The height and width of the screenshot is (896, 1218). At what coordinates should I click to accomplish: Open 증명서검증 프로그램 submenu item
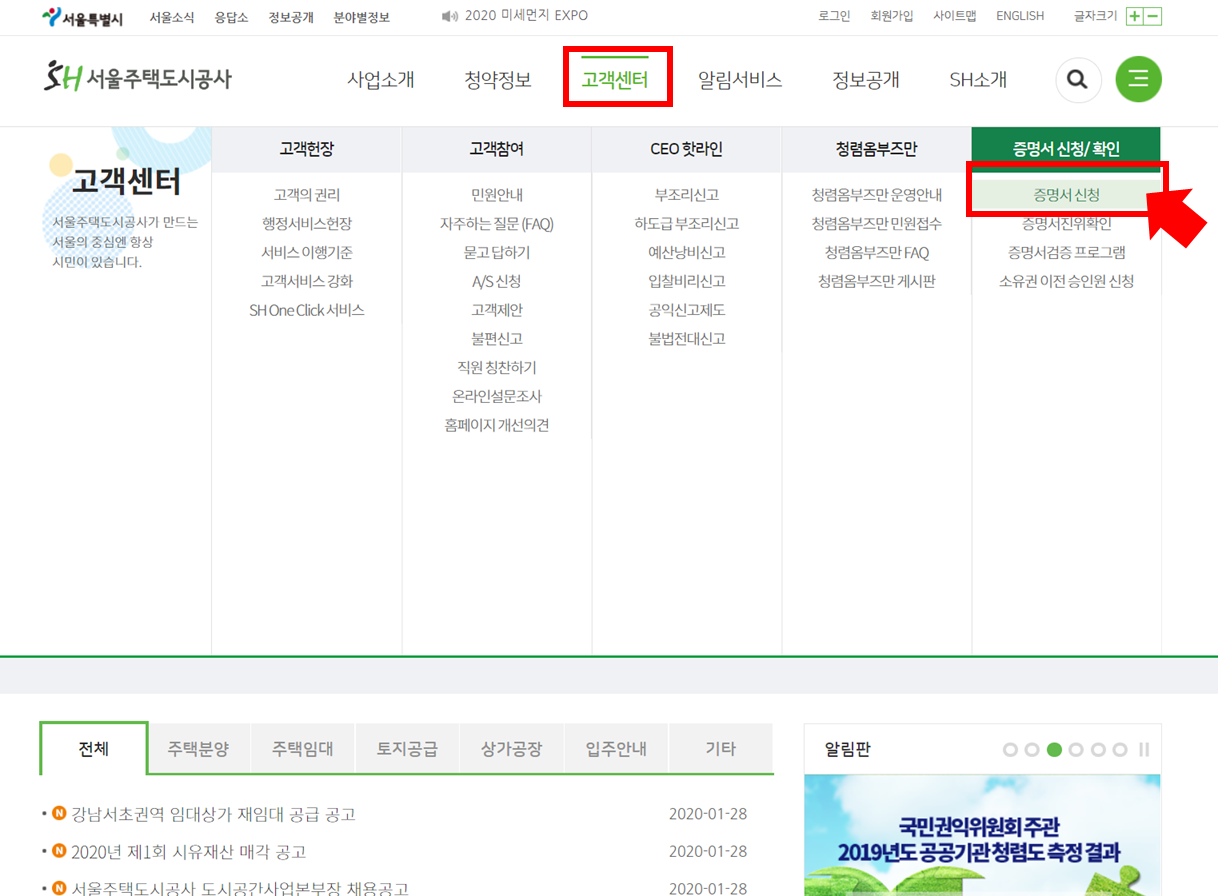1066,253
